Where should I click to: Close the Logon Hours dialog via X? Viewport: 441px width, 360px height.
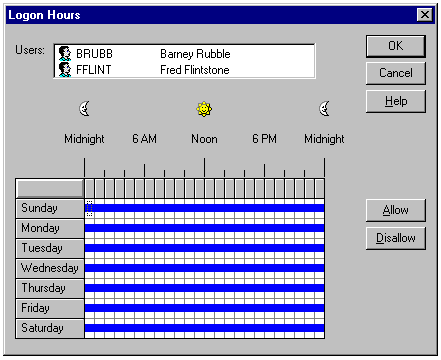click(x=425, y=15)
